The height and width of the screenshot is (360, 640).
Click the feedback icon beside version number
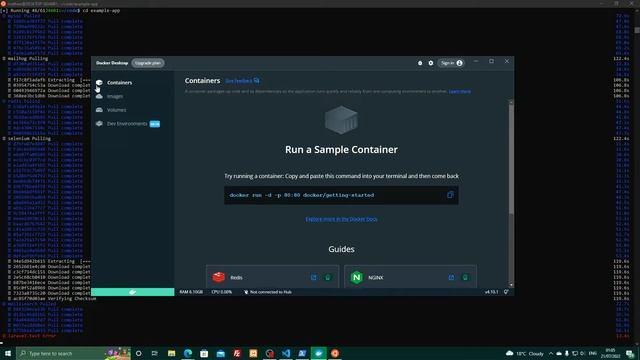[506, 292]
